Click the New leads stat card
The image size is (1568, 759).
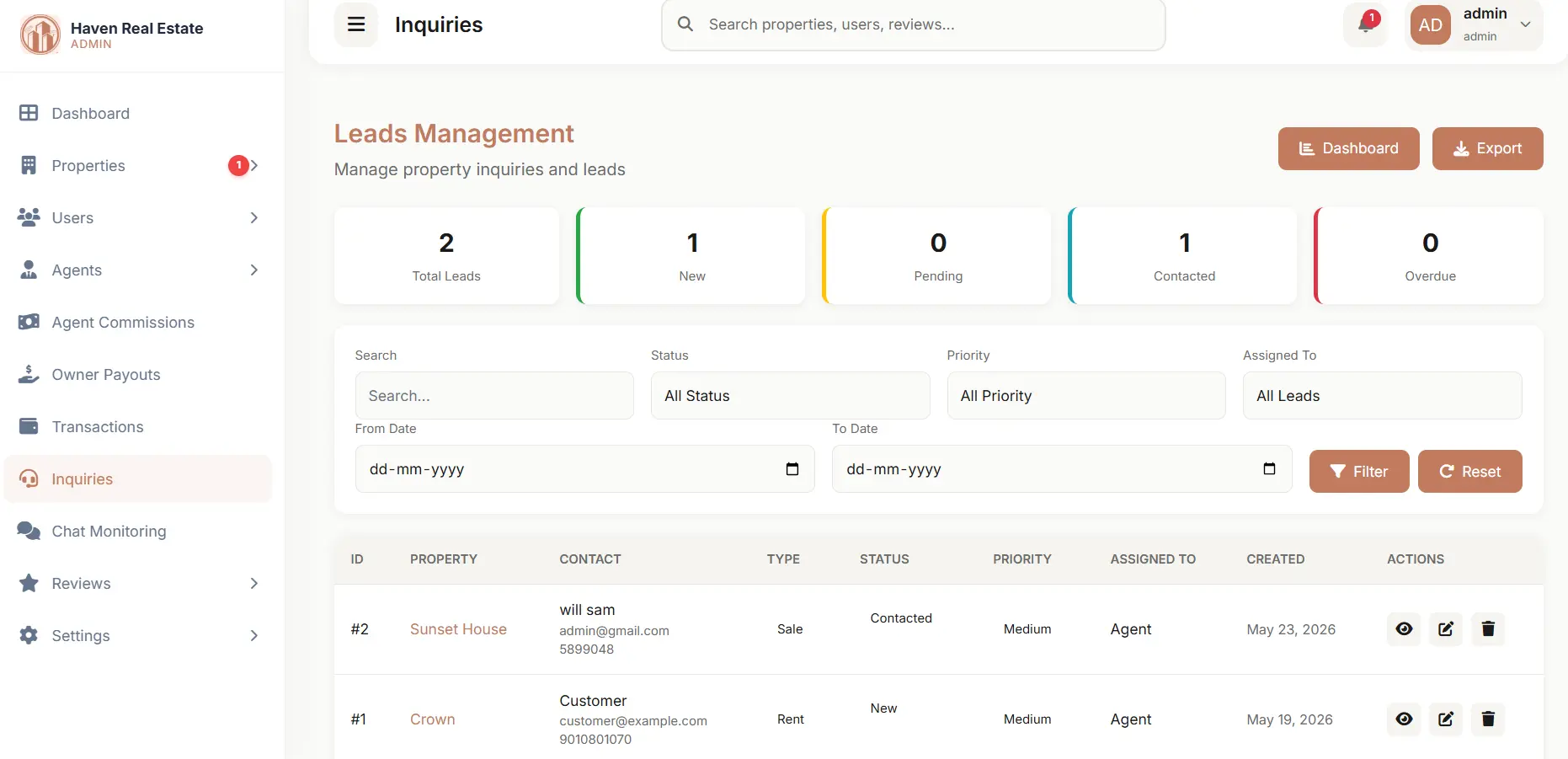pyautogui.click(x=691, y=256)
